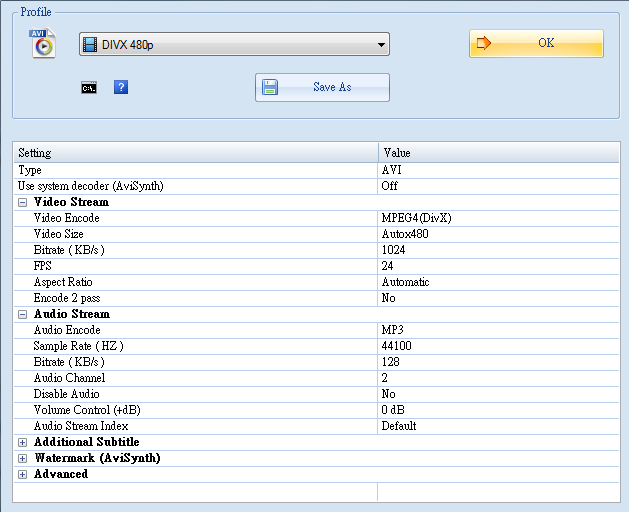The image size is (629, 512).
Task: Toggle the Disable Audio value
Action: [x=500, y=394]
